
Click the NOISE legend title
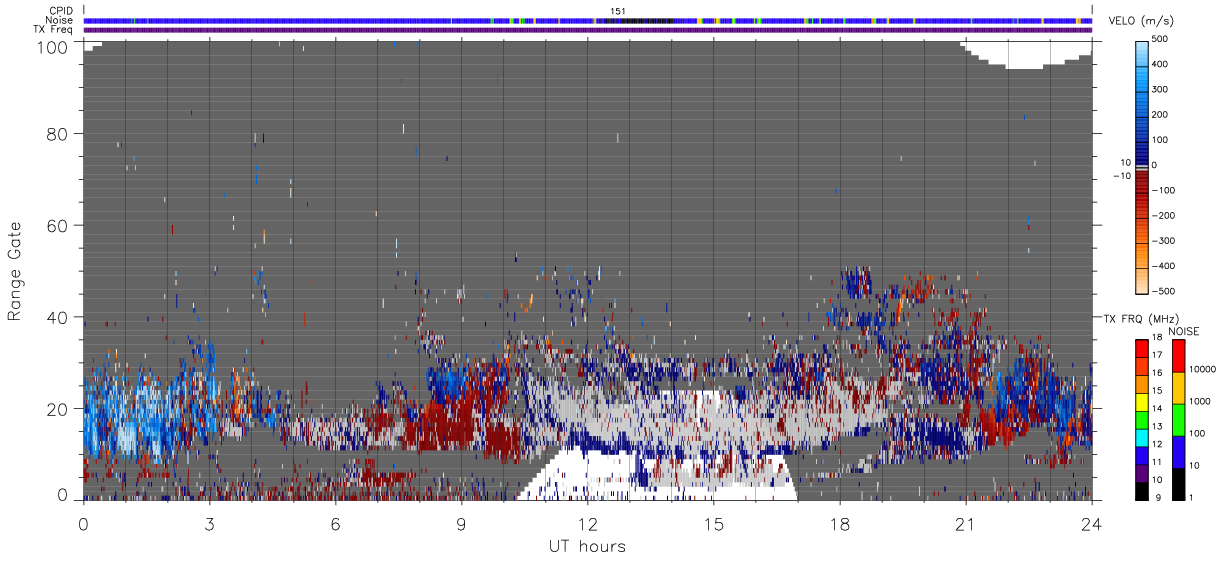1185,331
